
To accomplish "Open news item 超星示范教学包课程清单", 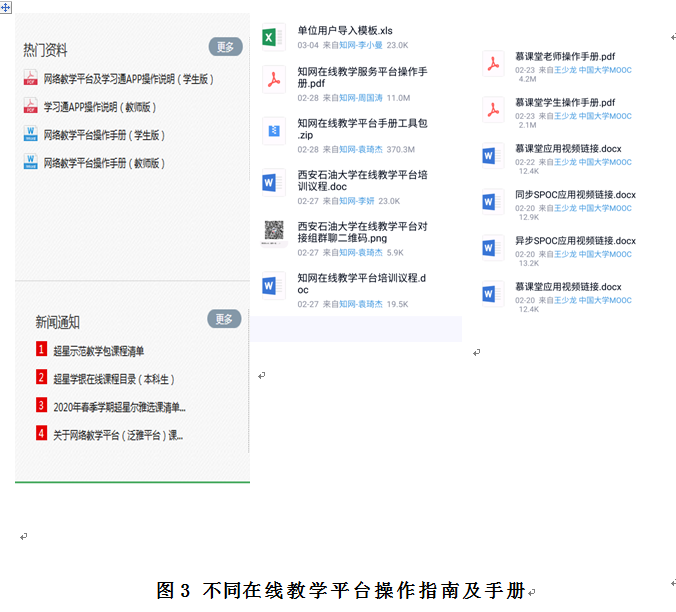I will [98, 351].
